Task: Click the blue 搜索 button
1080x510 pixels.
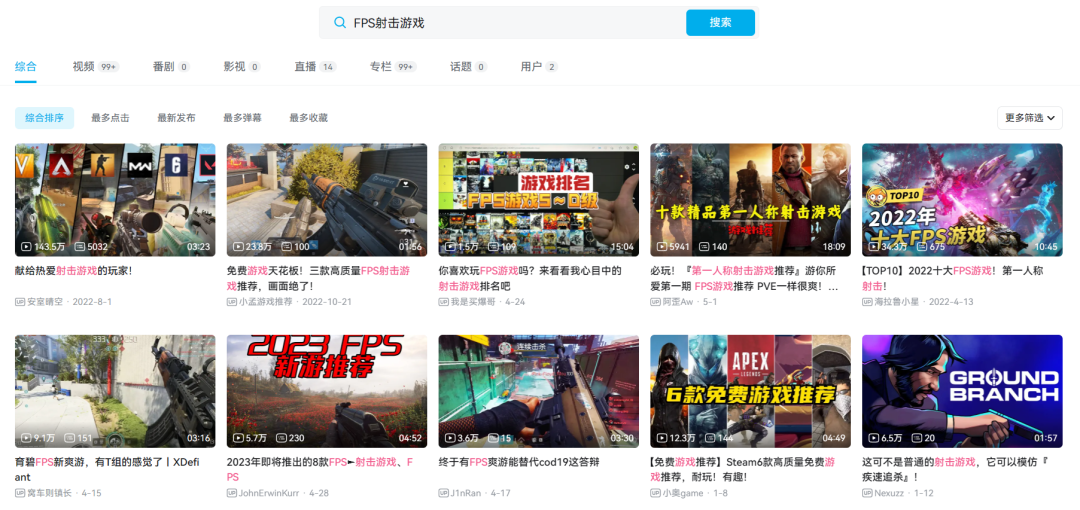Action: tap(720, 23)
